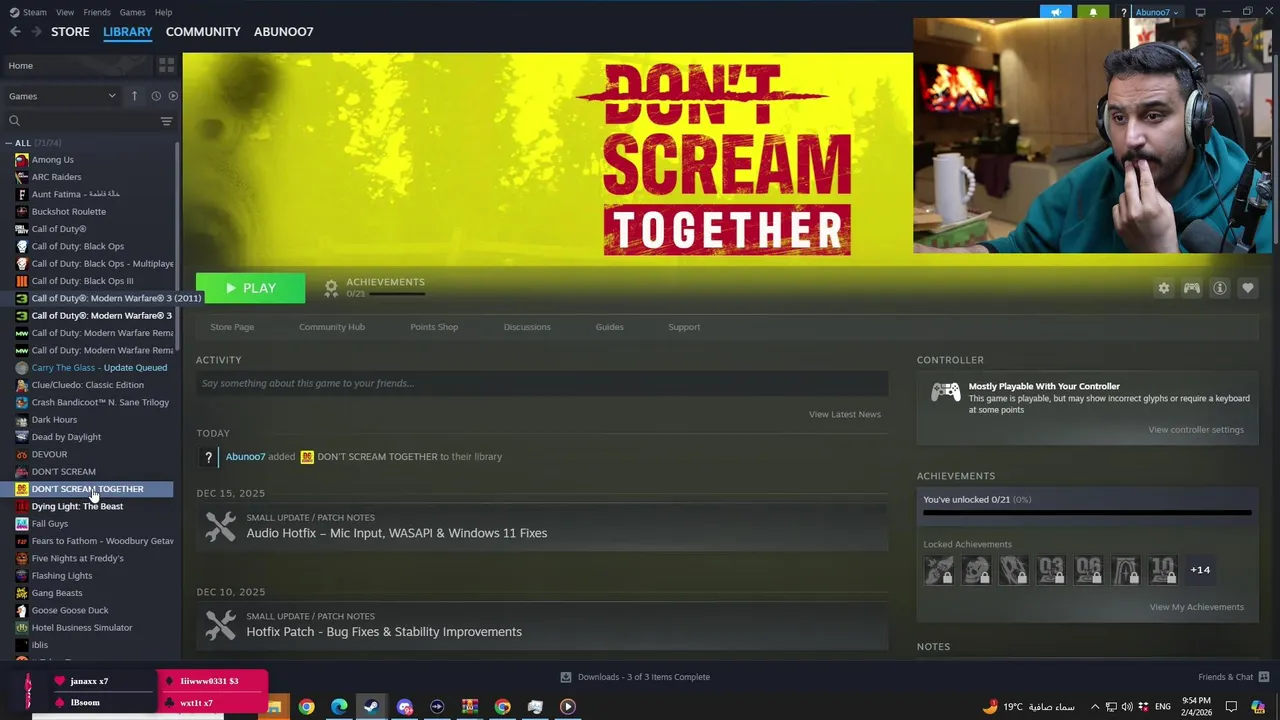Viewport: 1280px width, 720px height.
Task: Open the Games menu
Action: click(133, 12)
